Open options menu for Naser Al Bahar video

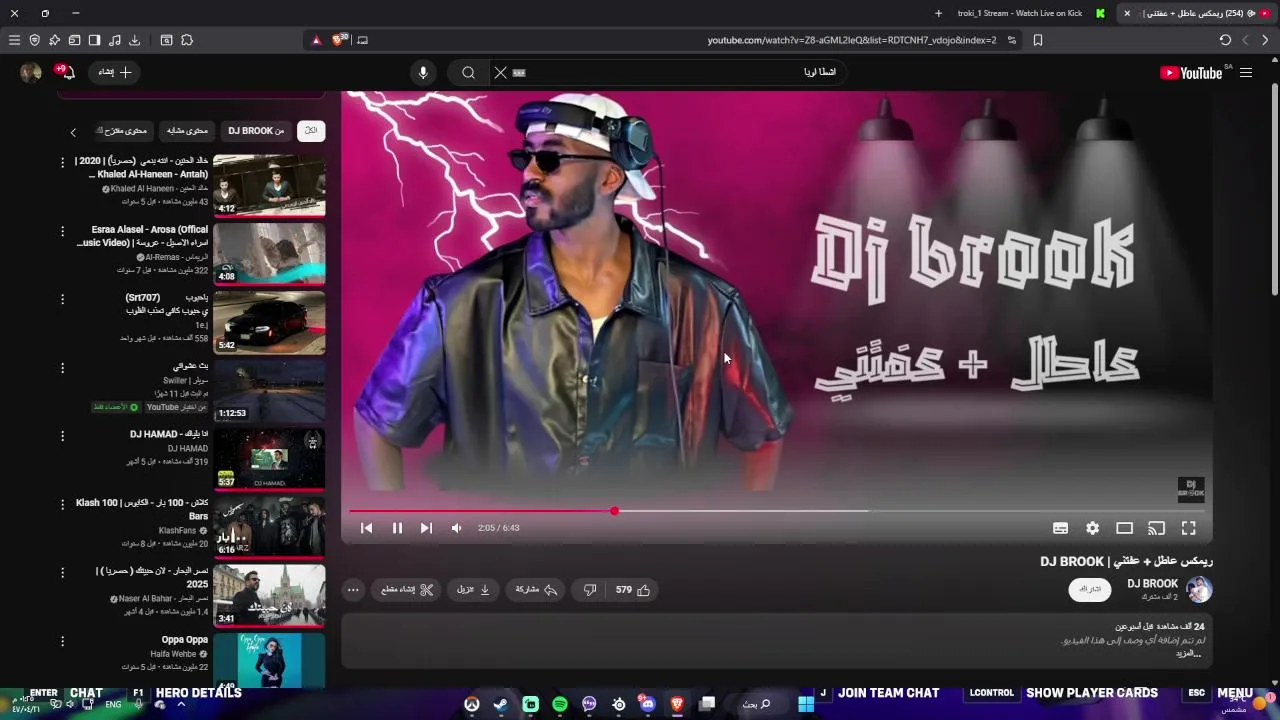62,572
